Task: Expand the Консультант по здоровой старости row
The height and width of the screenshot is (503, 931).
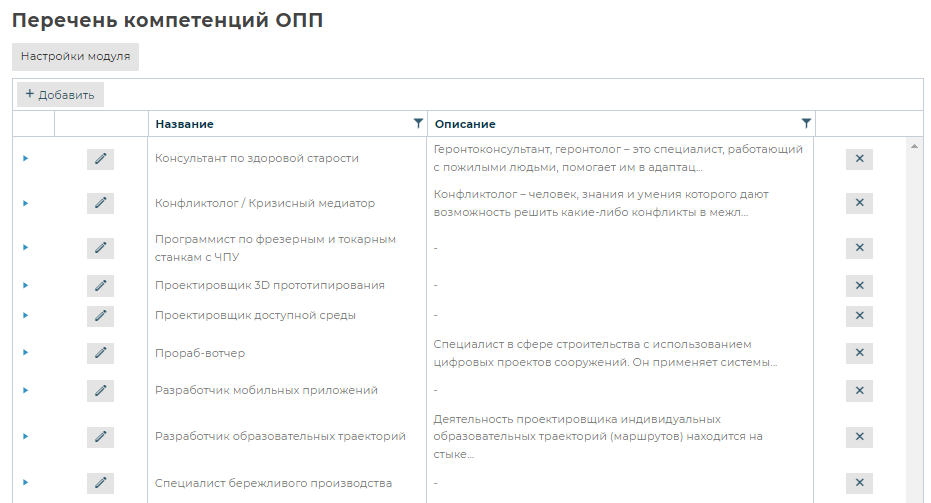Action: point(25,158)
